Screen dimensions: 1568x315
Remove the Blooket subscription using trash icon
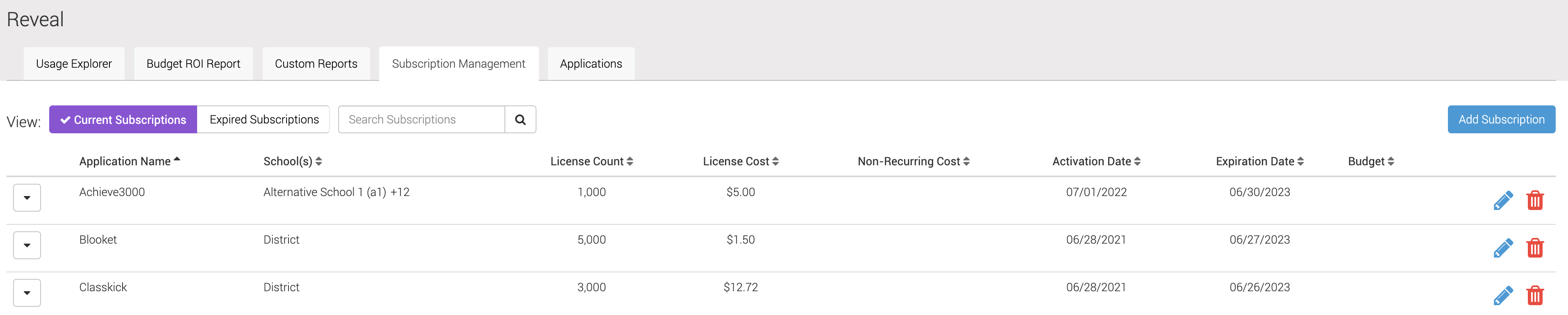point(1535,248)
